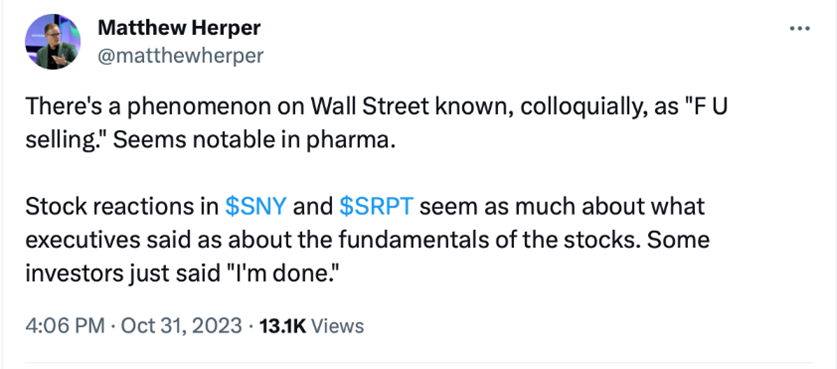Click the 4:06 PM timestamp
837x369 pixels.
(x=65, y=326)
